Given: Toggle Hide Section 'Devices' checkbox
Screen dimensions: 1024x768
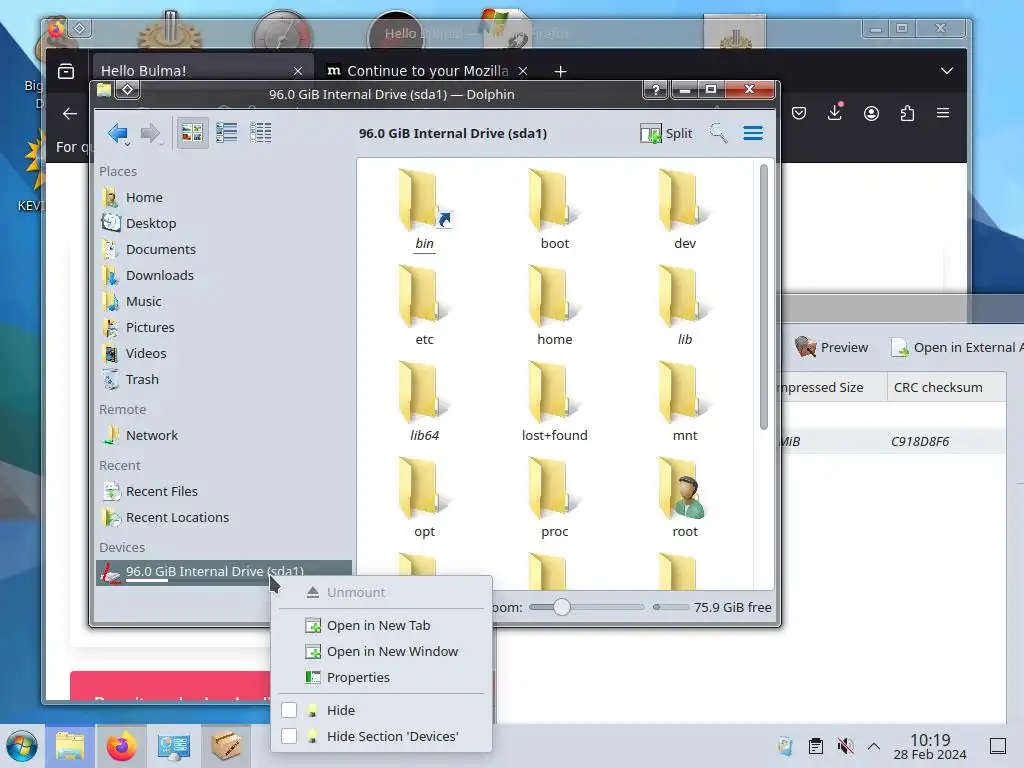Looking at the screenshot, I should (x=289, y=736).
